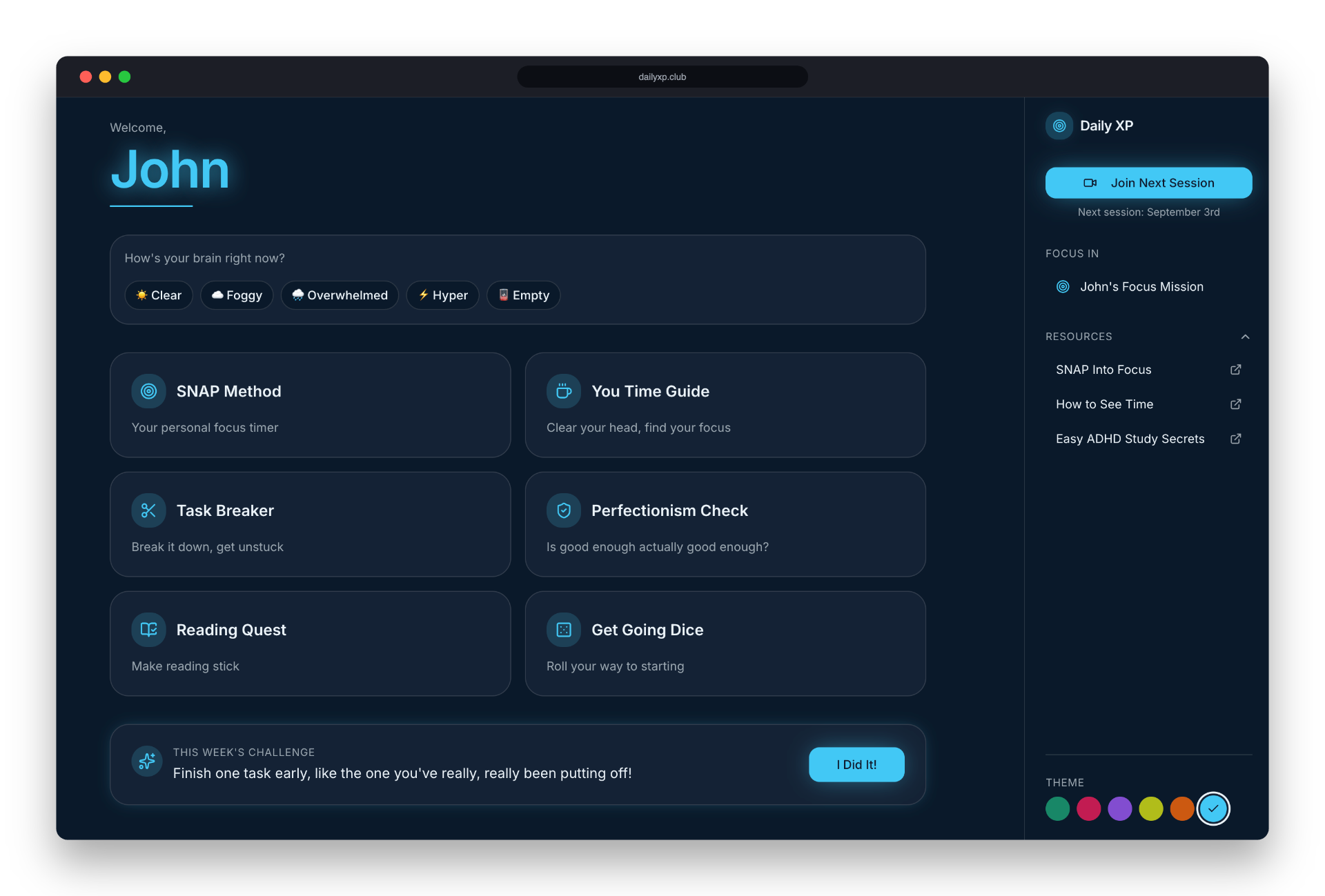Click the red close window button
The image size is (1325, 896).
click(x=86, y=77)
